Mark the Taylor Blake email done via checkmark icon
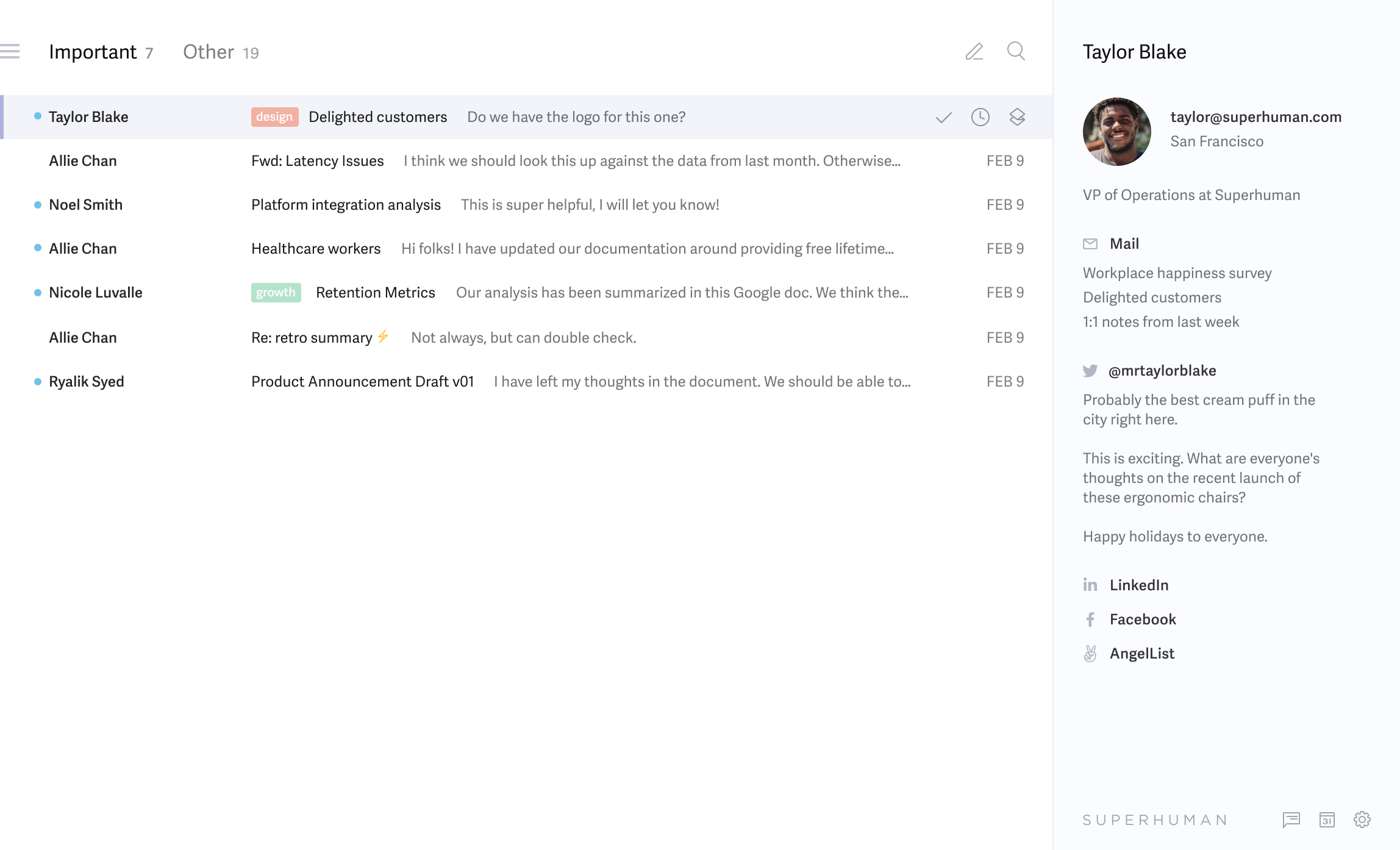This screenshot has height=850, width=1400. pyautogui.click(x=943, y=117)
